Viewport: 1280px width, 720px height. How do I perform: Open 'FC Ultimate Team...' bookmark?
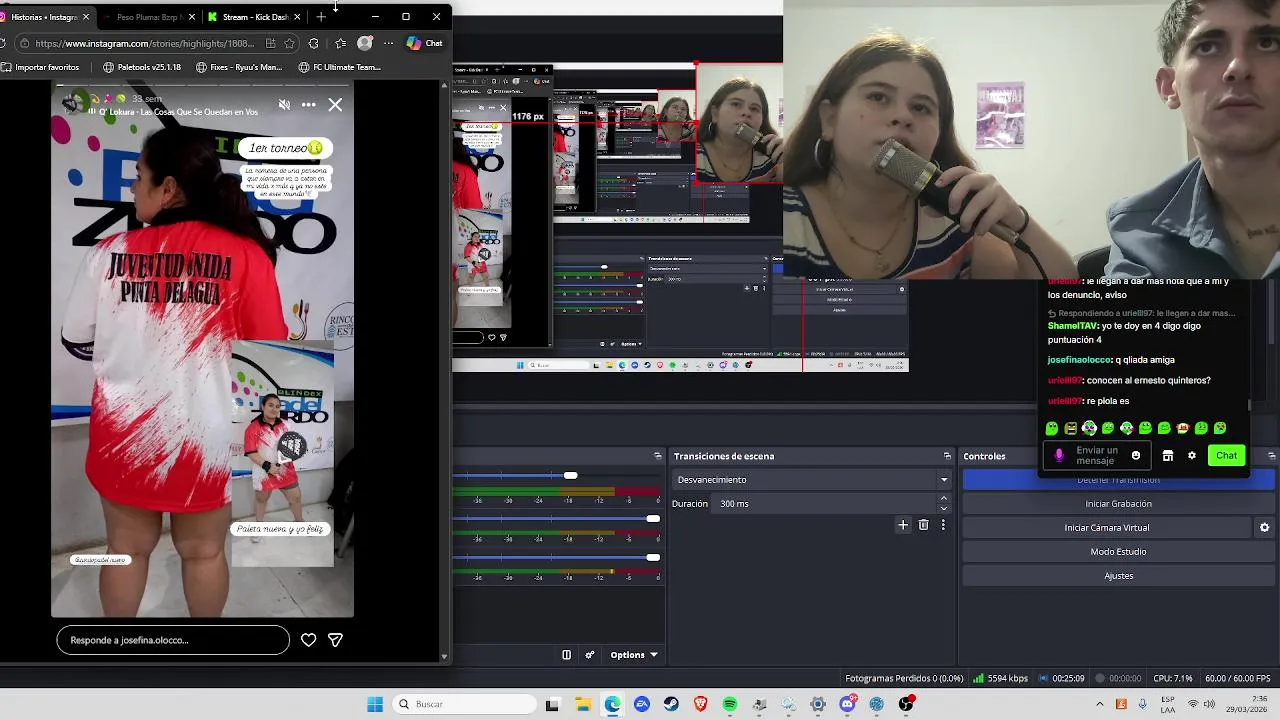click(340, 67)
